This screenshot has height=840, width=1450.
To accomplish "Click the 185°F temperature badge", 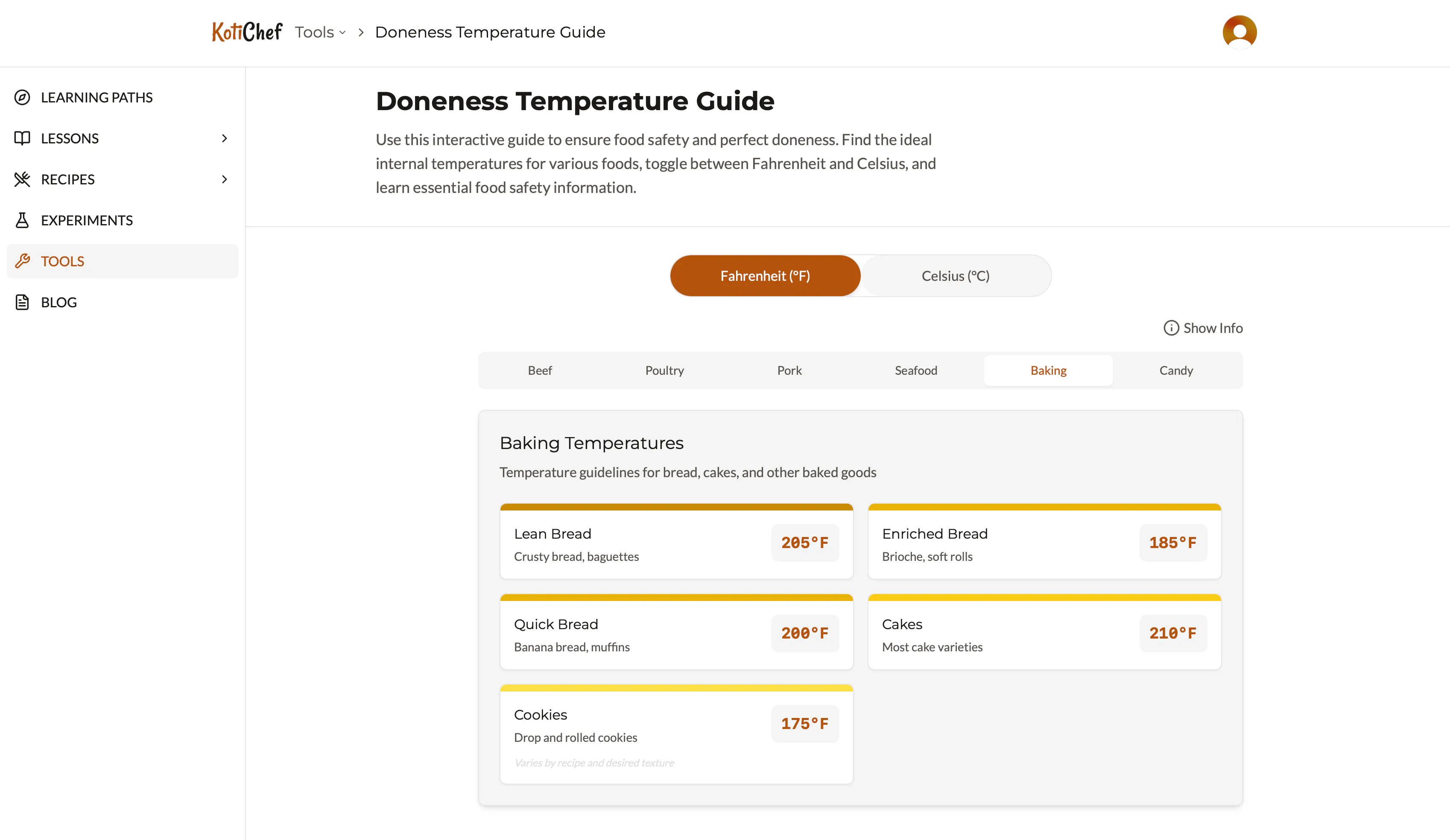I will [1172, 542].
